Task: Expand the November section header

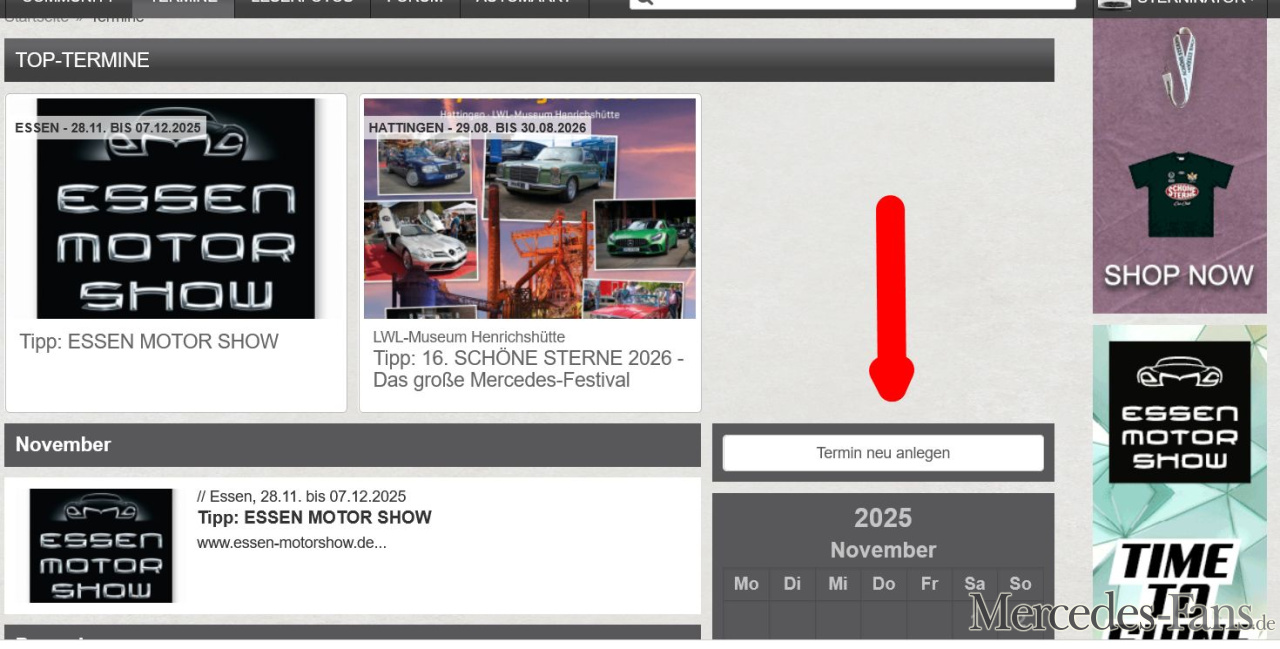Action: pos(63,444)
